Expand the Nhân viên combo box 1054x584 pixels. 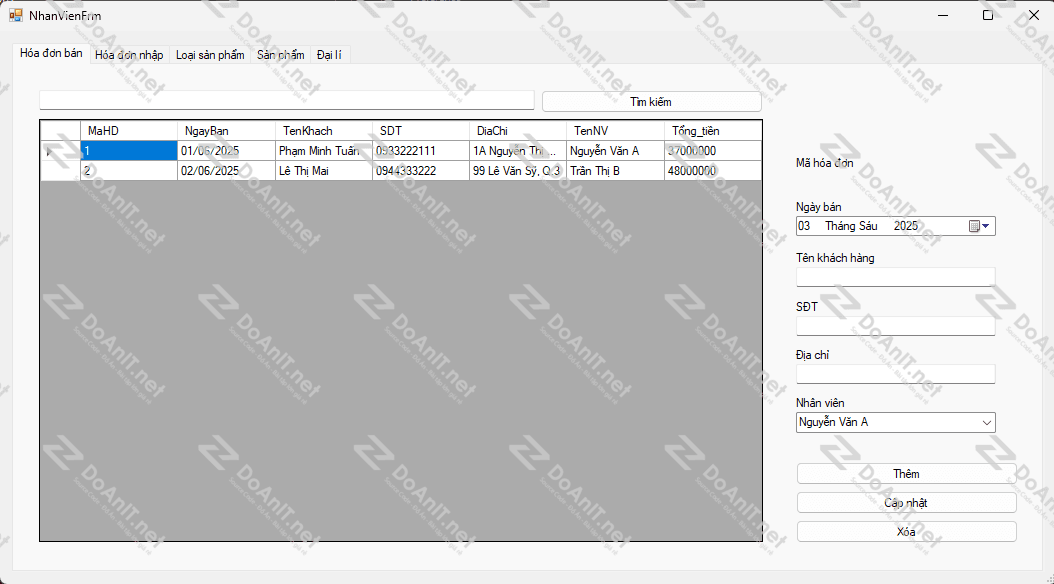(986, 423)
